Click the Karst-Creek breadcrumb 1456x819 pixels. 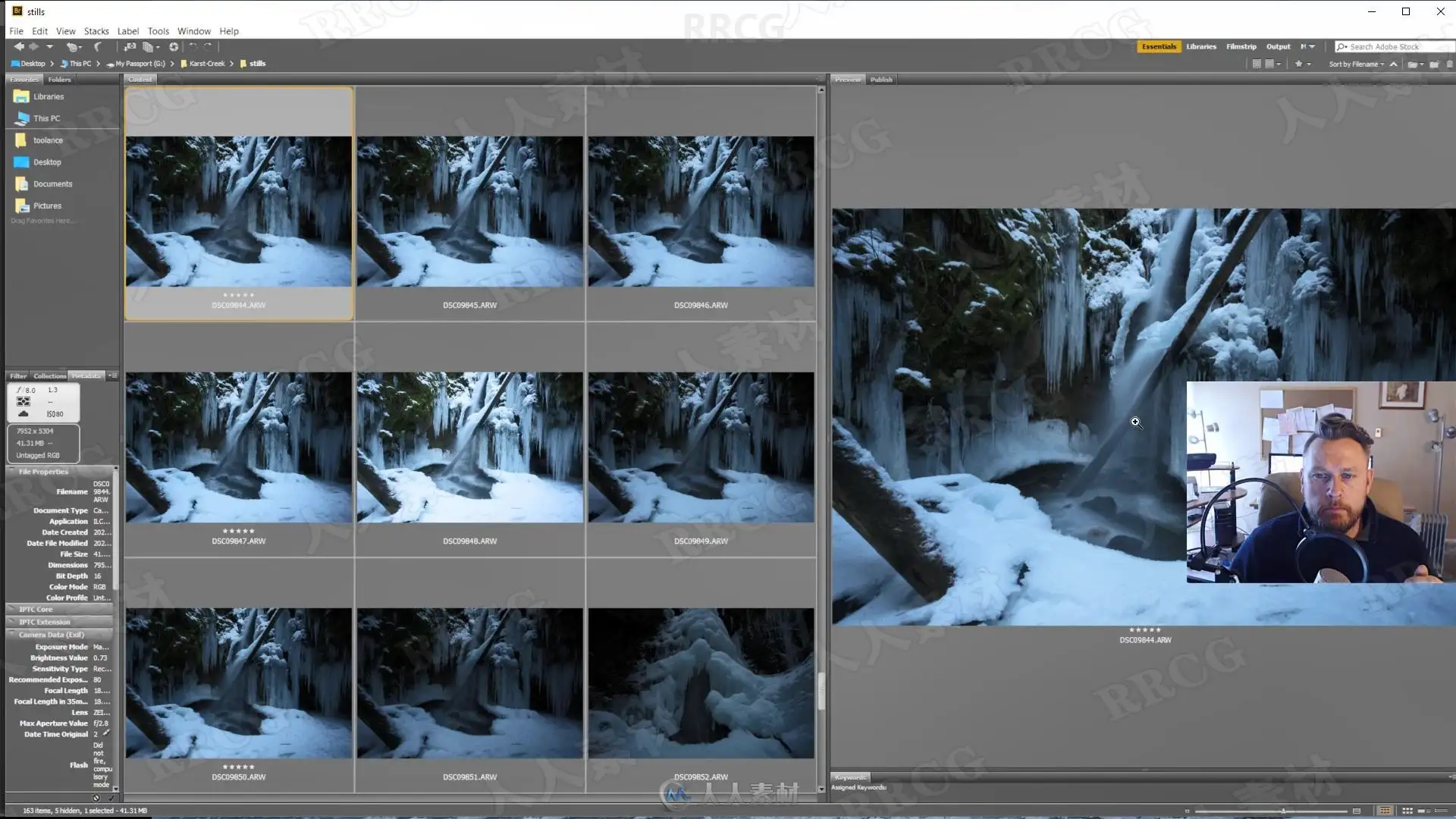(x=202, y=64)
